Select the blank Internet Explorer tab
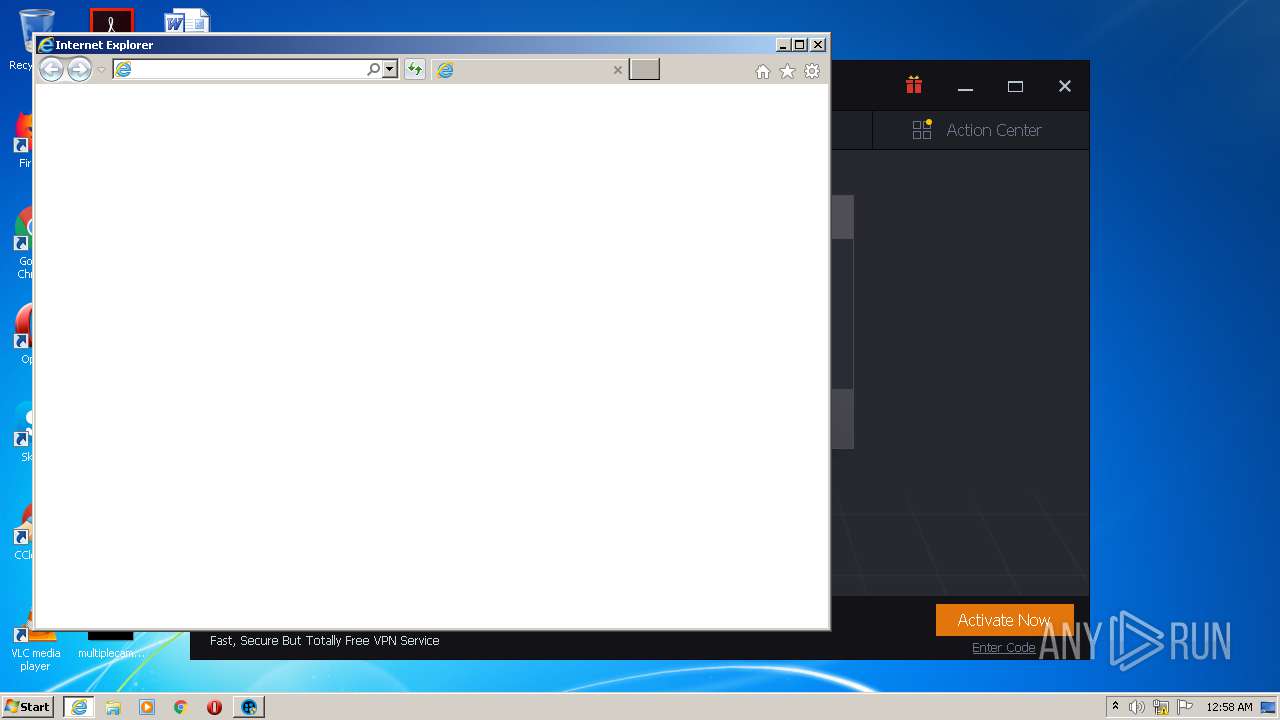 [529, 70]
